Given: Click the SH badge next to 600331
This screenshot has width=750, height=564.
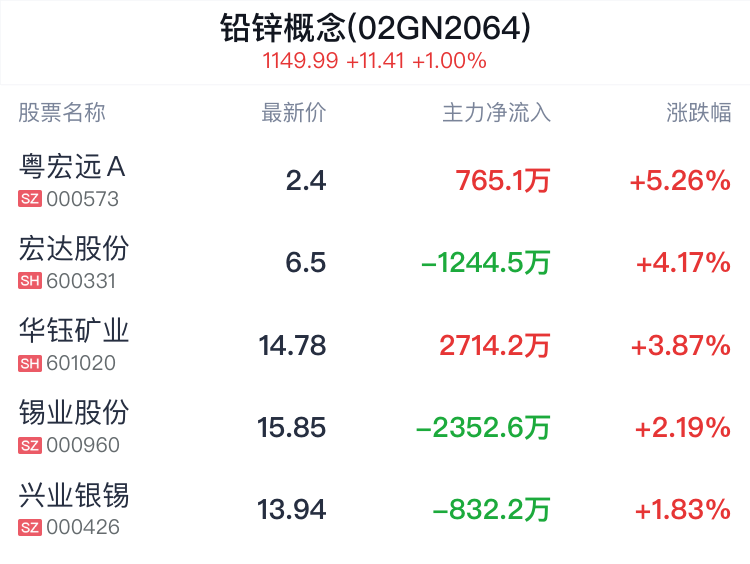Looking at the screenshot, I should tap(30, 281).
